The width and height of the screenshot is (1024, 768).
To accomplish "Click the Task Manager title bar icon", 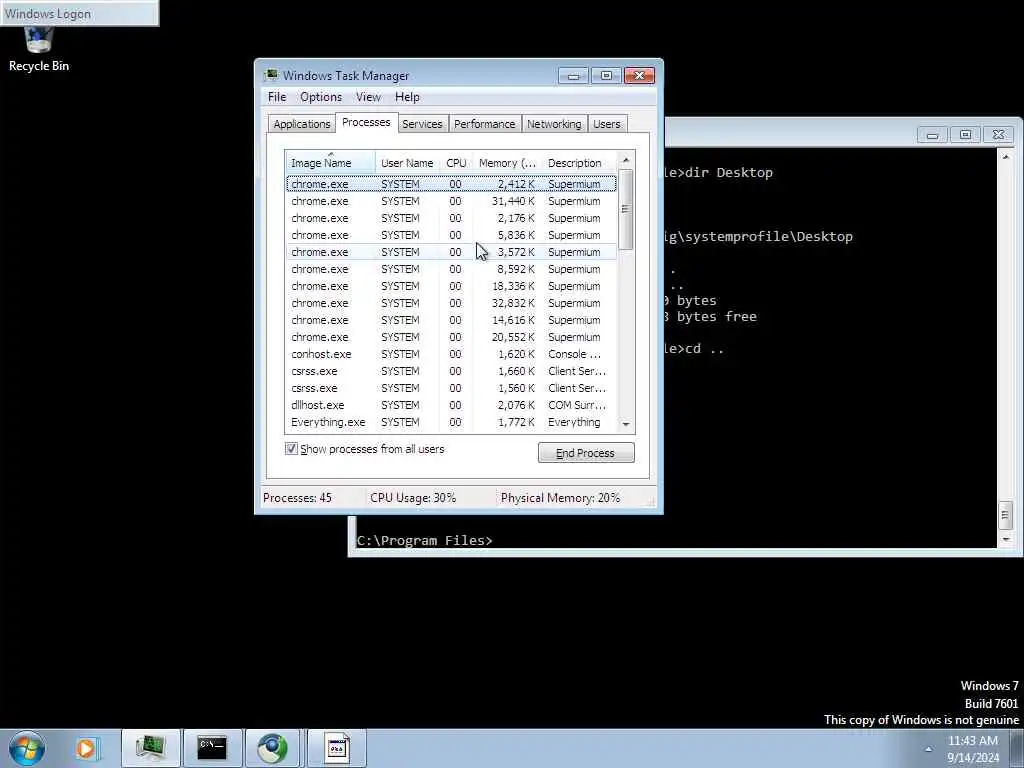I will click(x=271, y=75).
